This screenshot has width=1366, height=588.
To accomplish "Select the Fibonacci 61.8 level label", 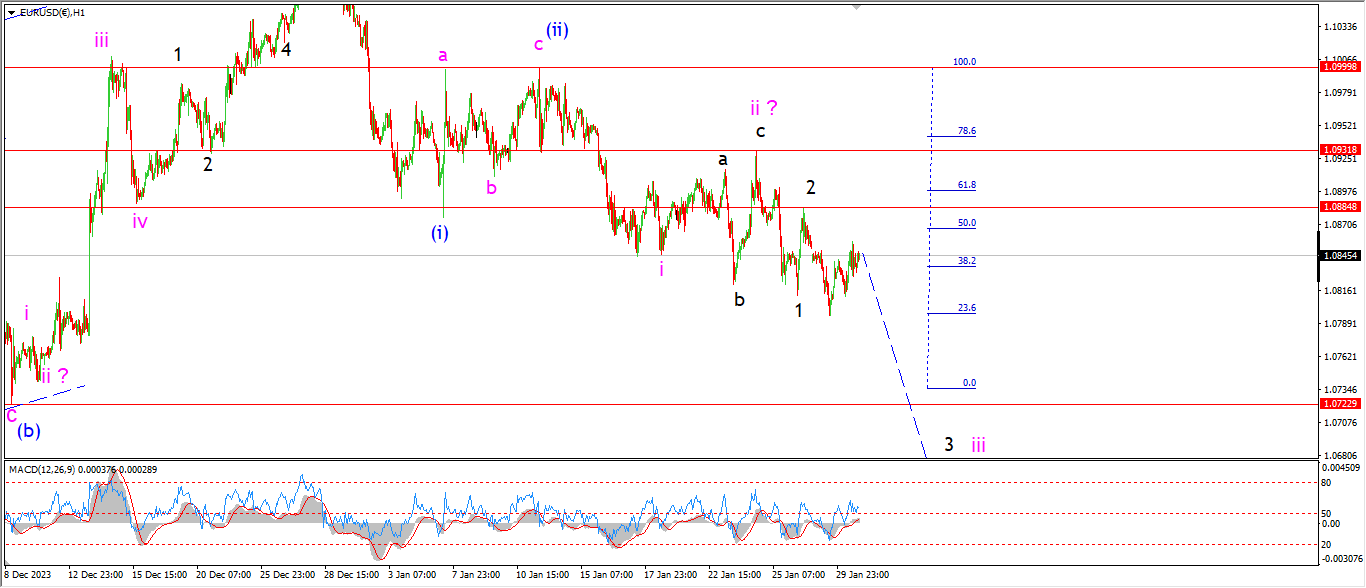I will click(x=966, y=185).
